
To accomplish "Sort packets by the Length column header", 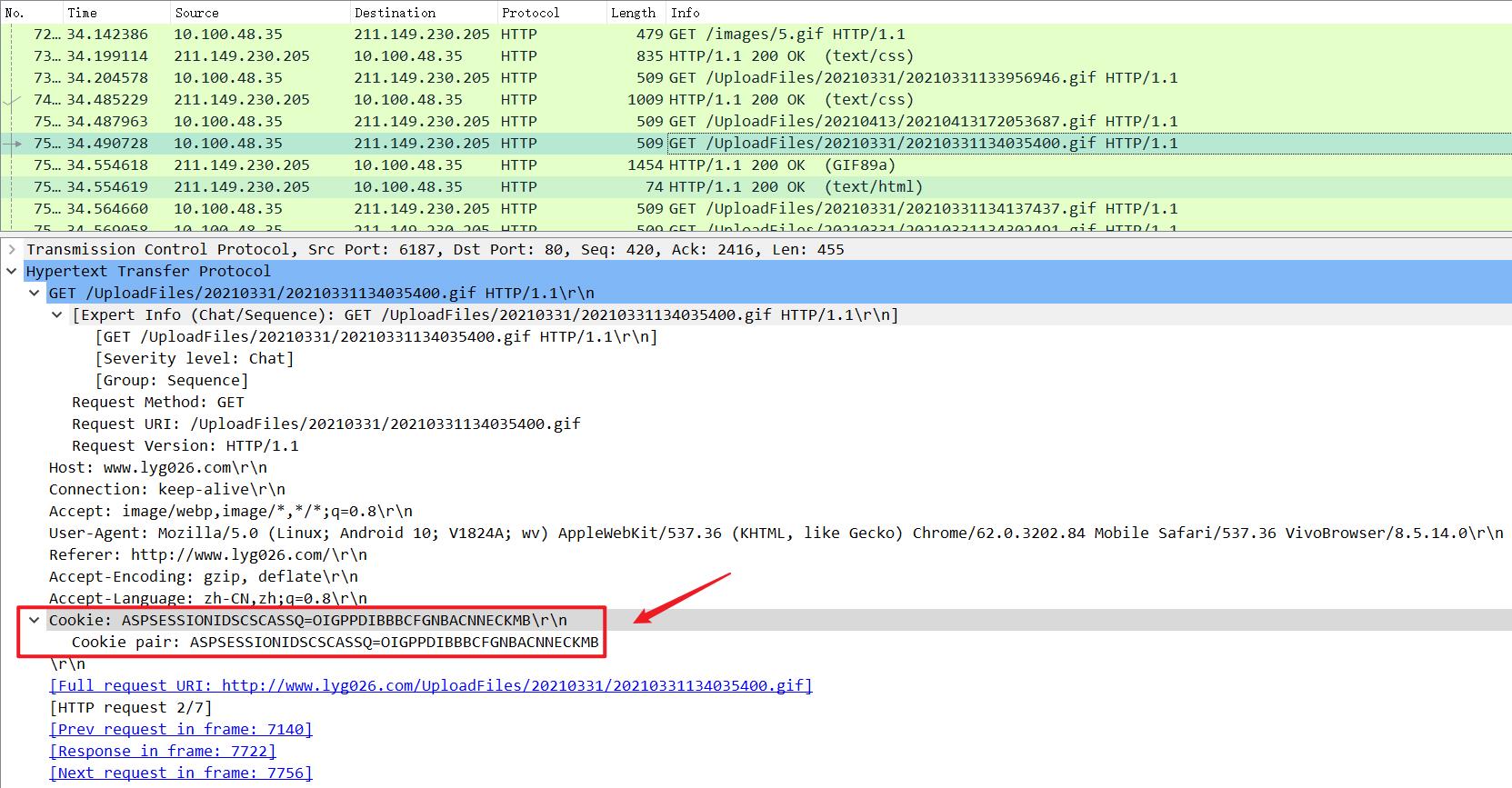I will 636,13.
